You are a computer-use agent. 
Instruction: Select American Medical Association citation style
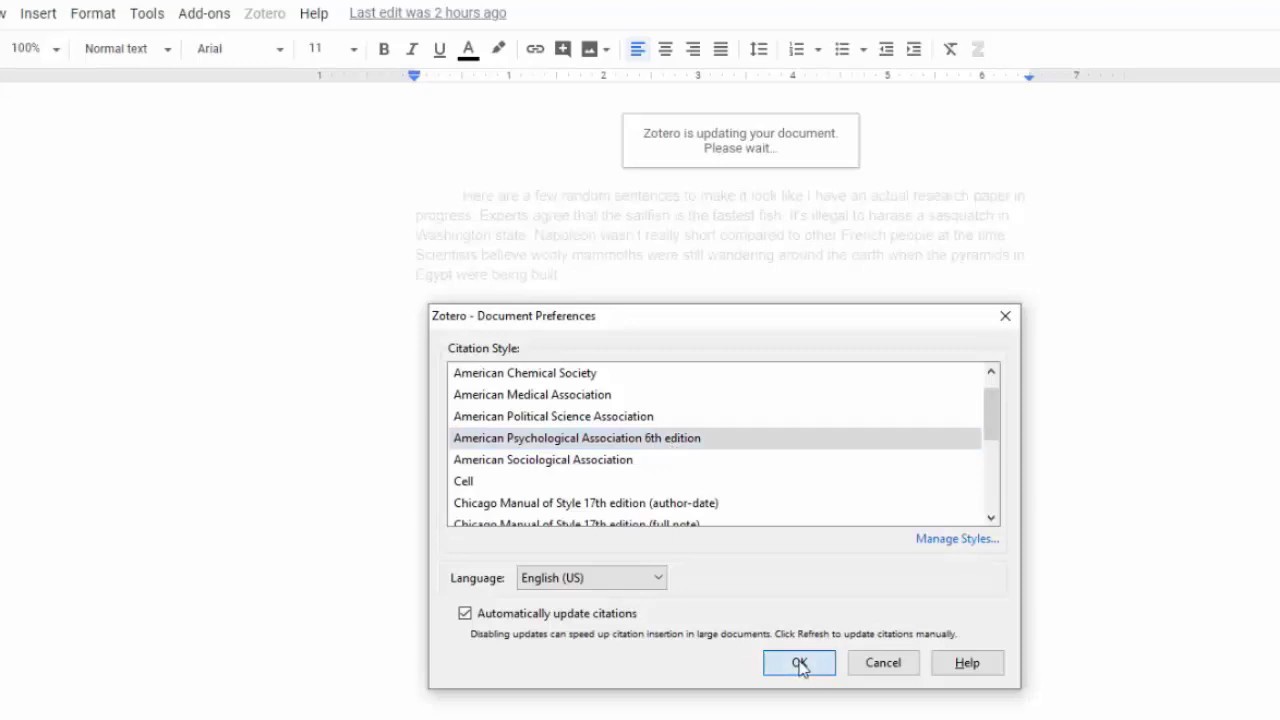(x=715, y=395)
